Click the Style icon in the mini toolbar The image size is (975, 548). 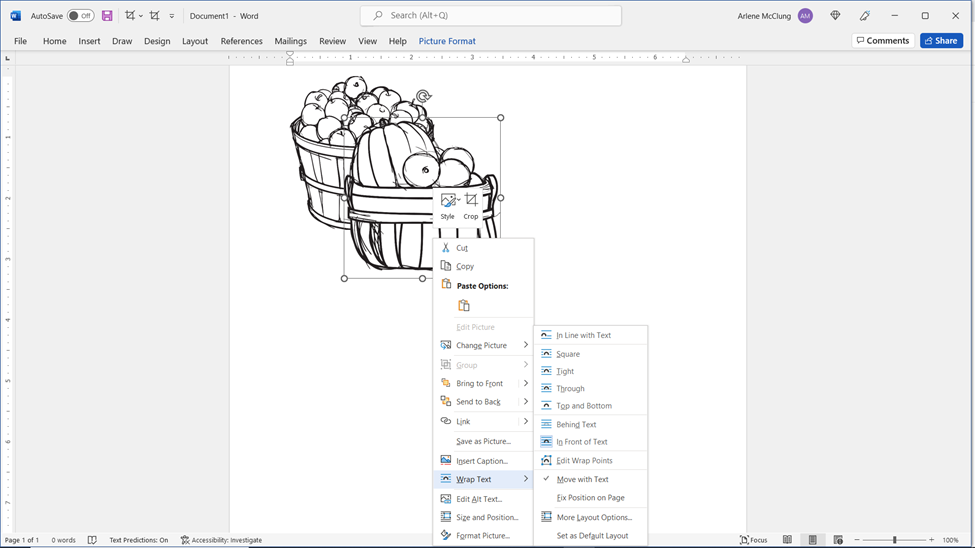tap(447, 200)
